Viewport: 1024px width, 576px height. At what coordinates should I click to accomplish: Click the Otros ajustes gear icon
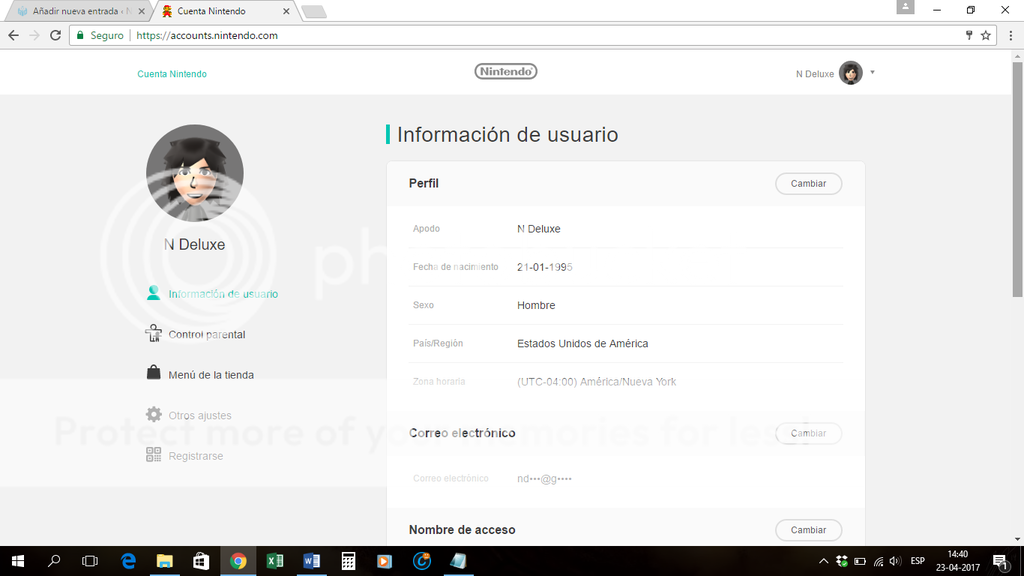(x=153, y=415)
